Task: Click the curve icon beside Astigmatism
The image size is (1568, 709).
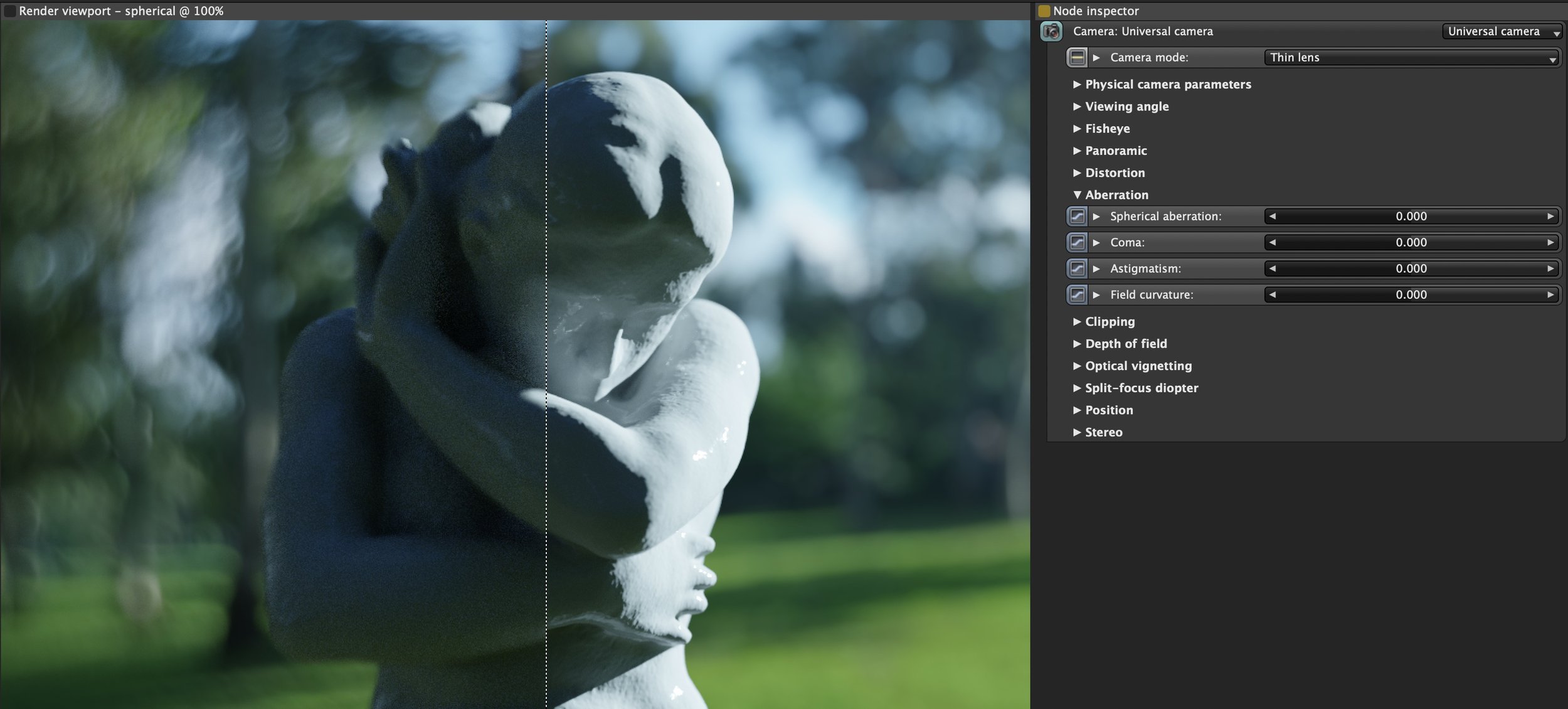Action: [1077, 269]
